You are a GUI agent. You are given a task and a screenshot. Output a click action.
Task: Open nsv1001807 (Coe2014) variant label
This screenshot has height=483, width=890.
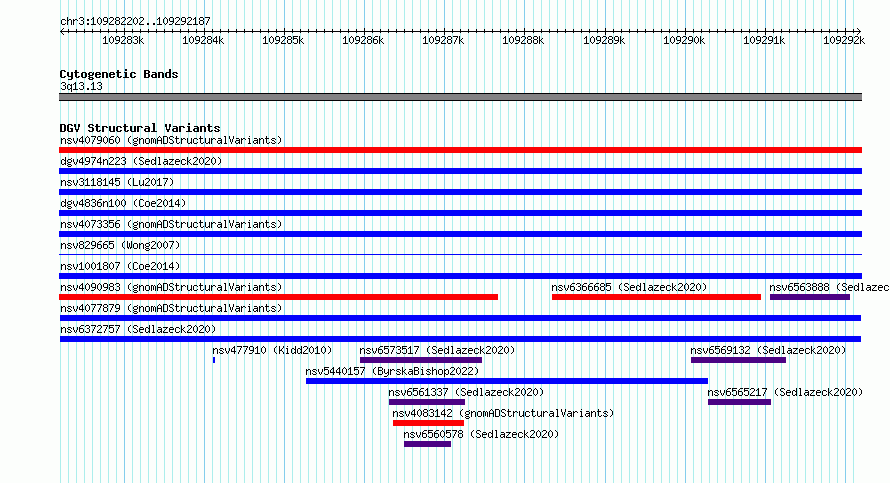[x=120, y=266]
